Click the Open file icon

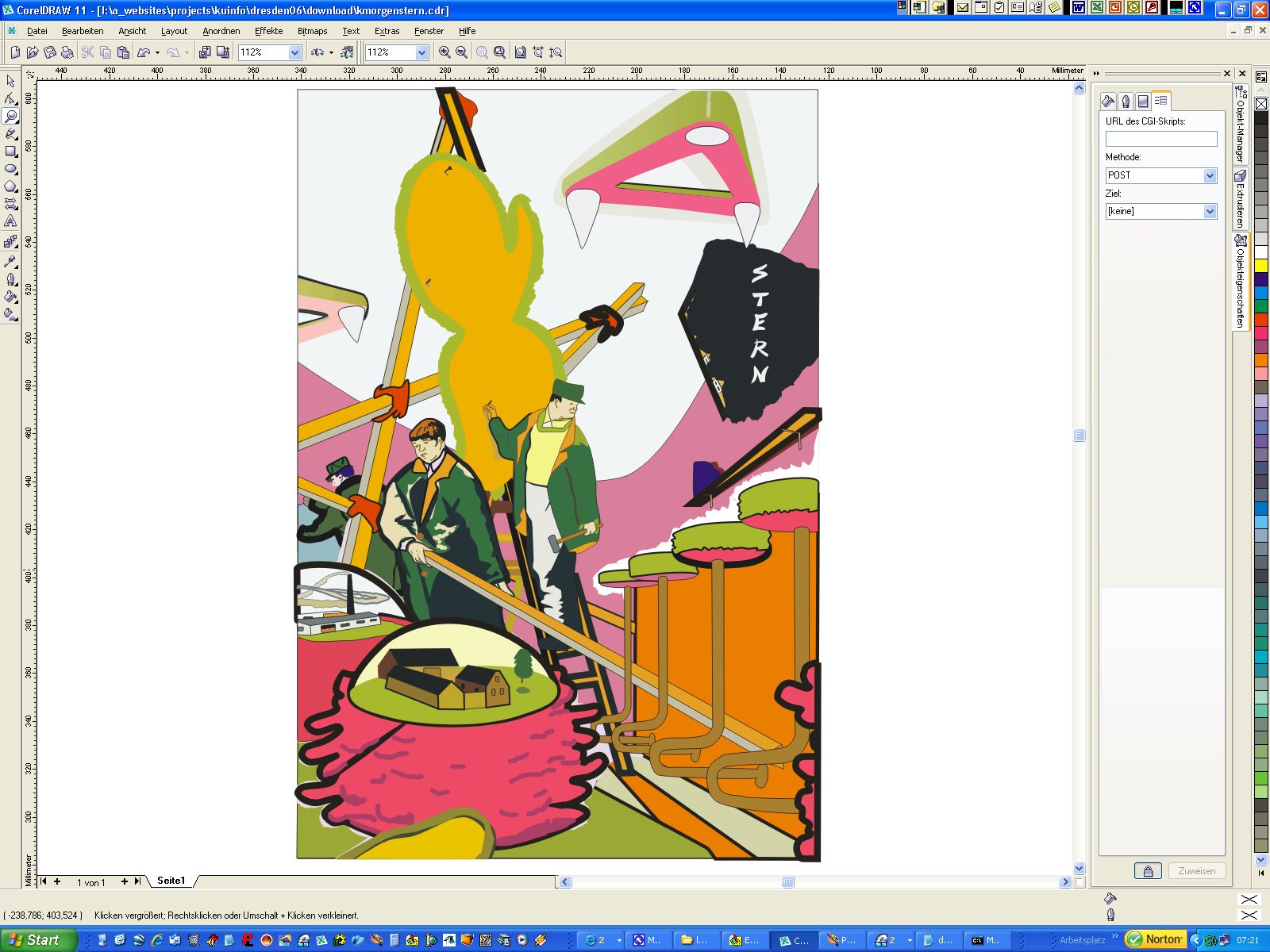33,52
